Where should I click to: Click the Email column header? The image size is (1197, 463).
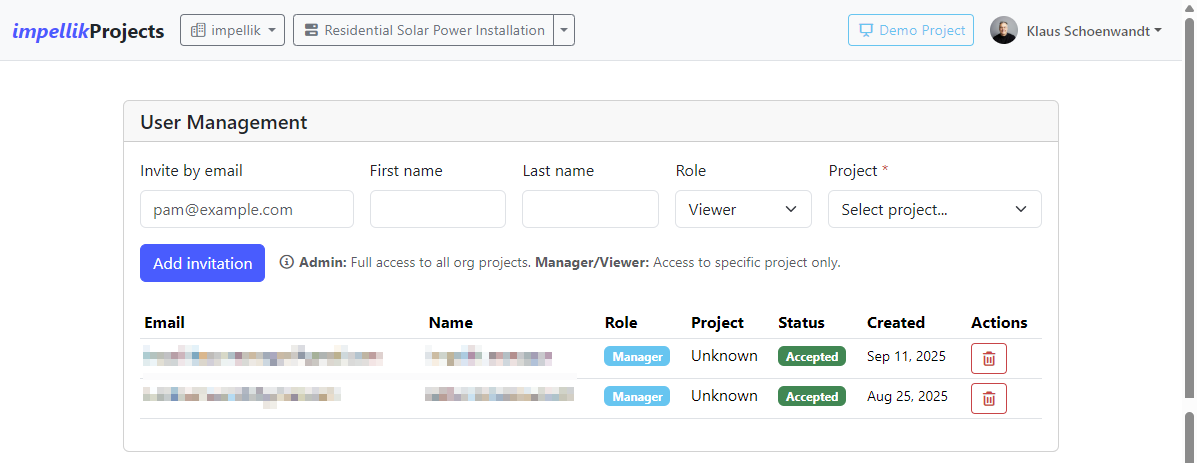coord(164,323)
